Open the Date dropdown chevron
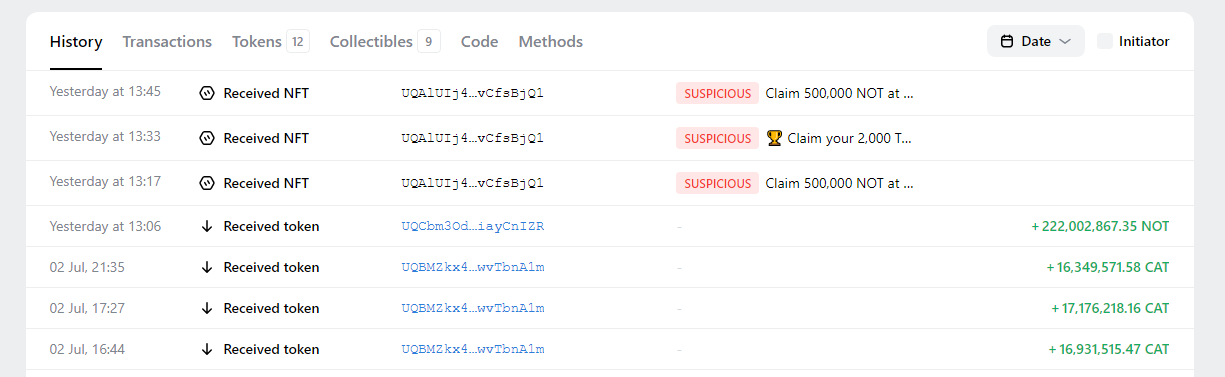 1065,41
